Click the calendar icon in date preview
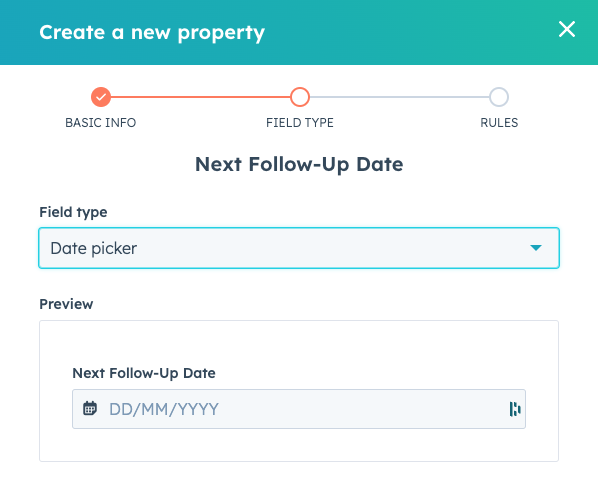This screenshot has width=598, height=489. (90, 409)
